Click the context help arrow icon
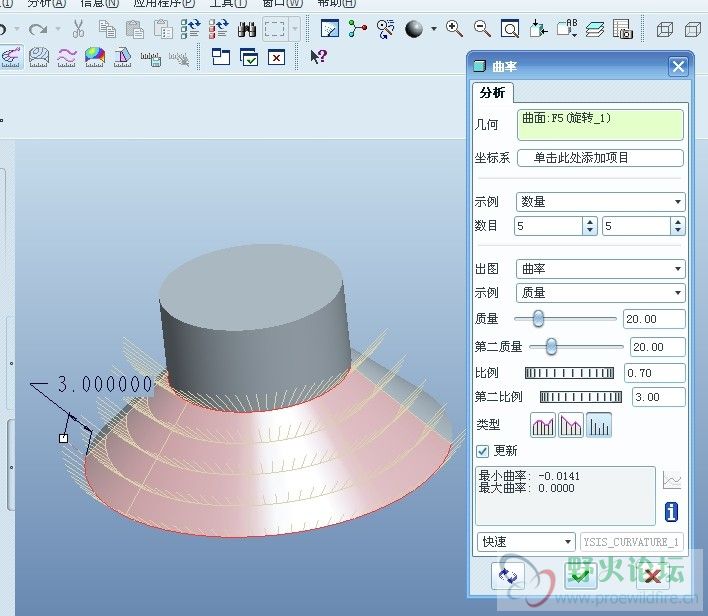This screenshot has width=708, height=616. pyautogui.click(x=318, y=57)
